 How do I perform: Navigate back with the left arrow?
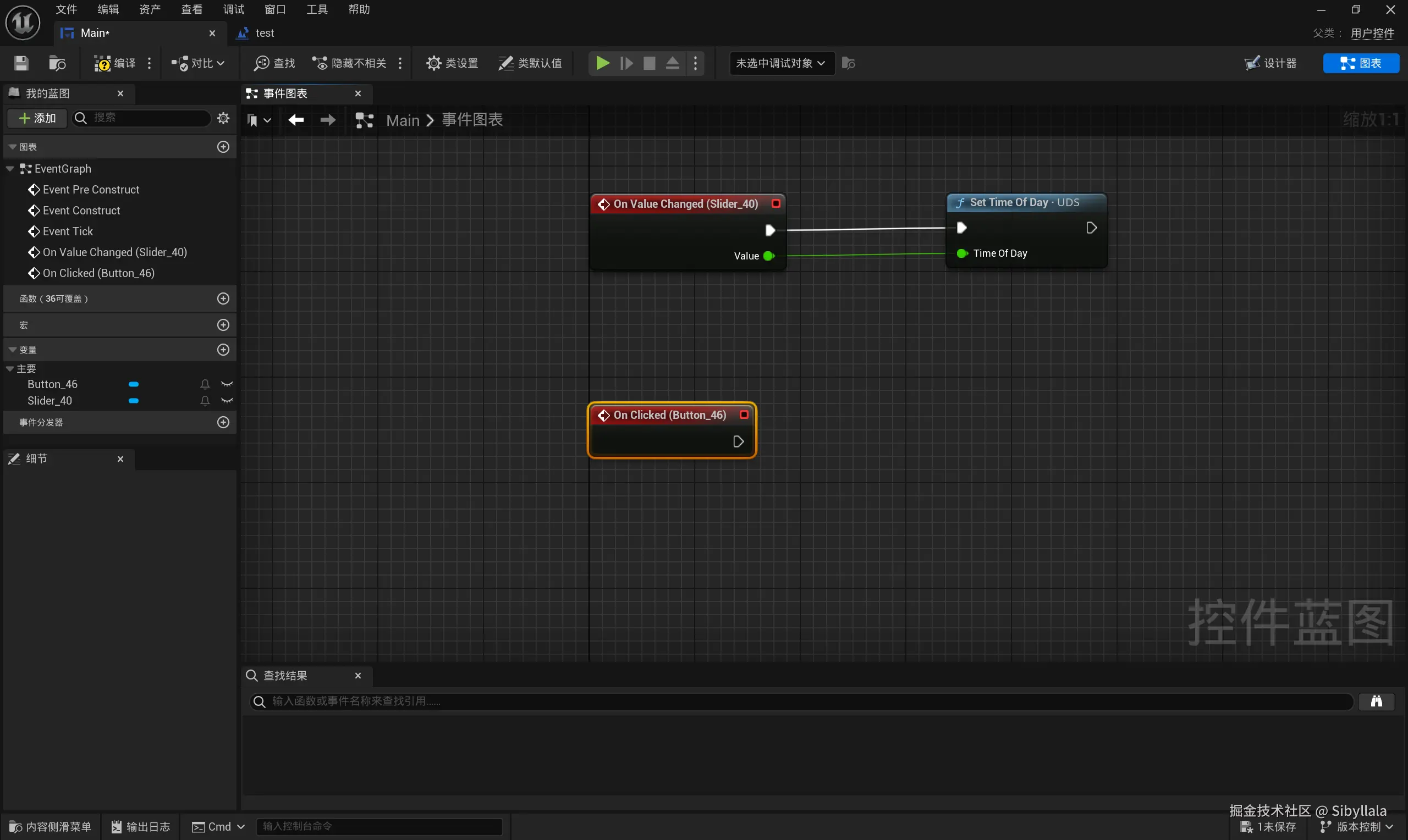[x=295, y=120]
